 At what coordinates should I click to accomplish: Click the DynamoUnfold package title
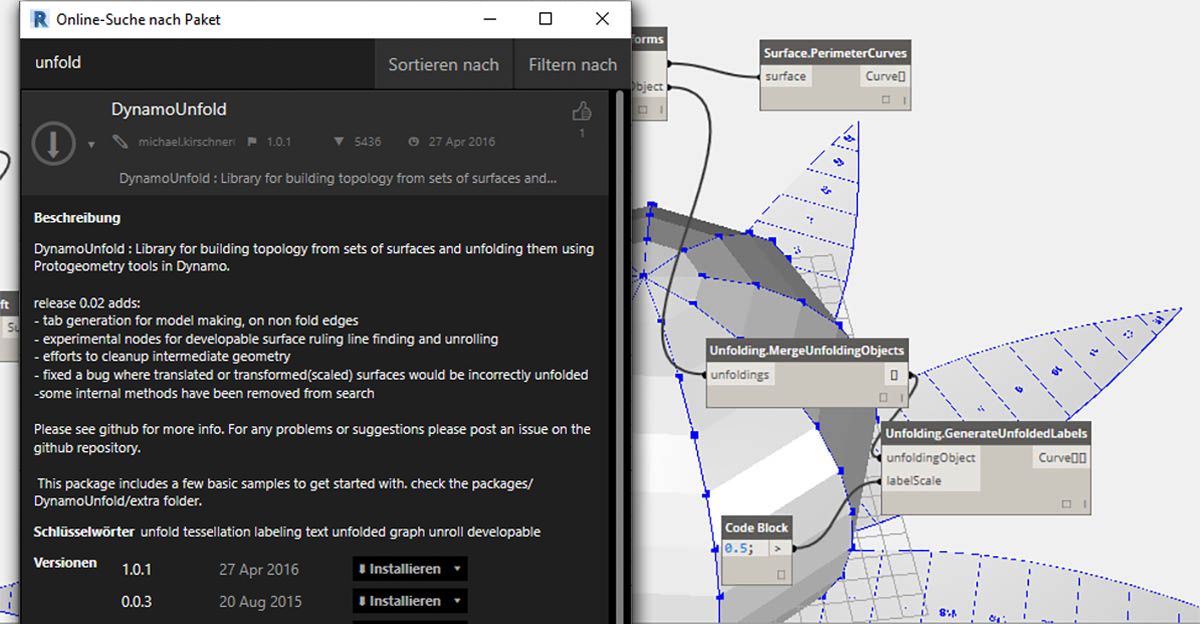pyautogui.click(x=169, y=110)
